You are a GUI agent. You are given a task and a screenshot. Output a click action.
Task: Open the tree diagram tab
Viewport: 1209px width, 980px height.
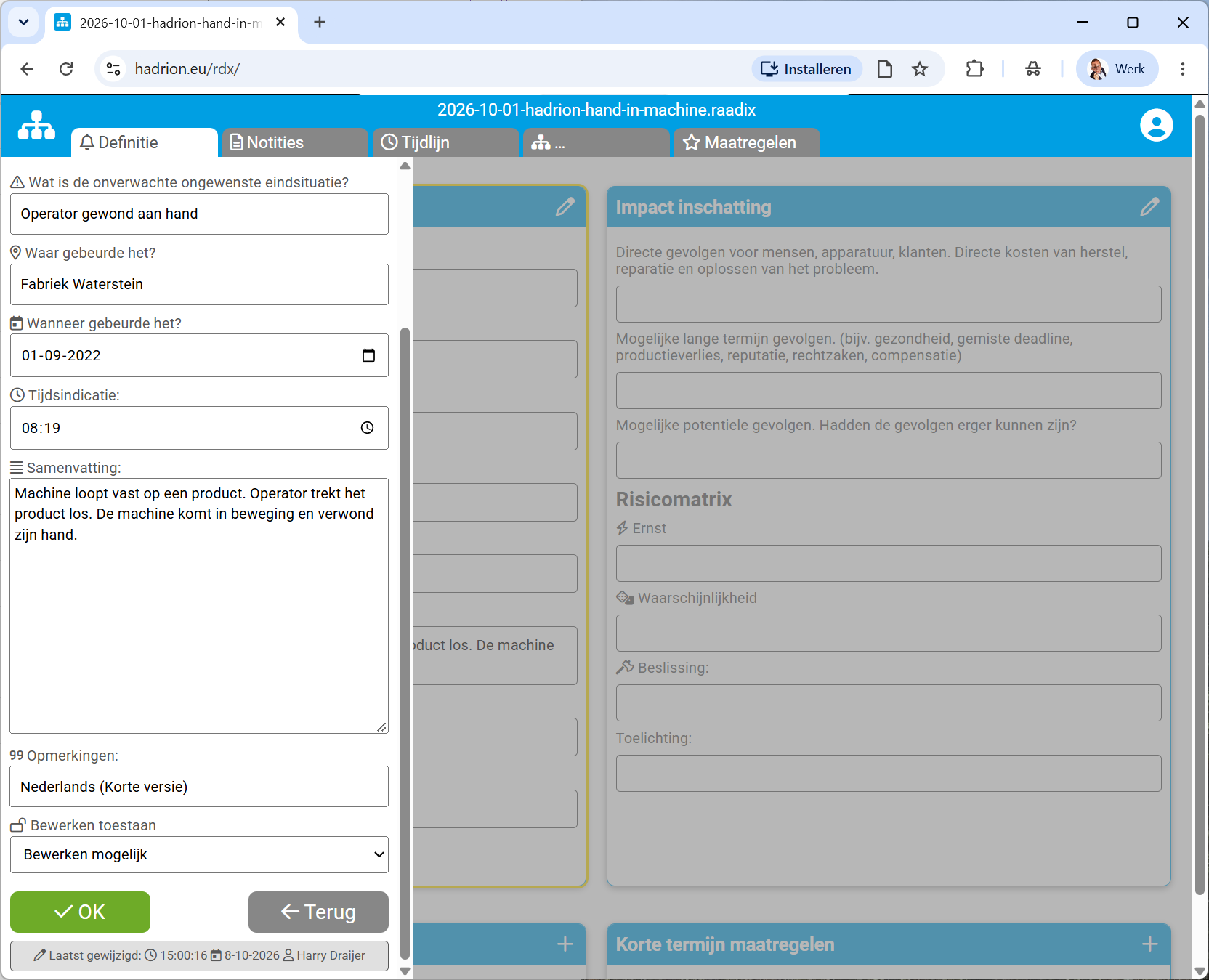[x=596, y=142]
